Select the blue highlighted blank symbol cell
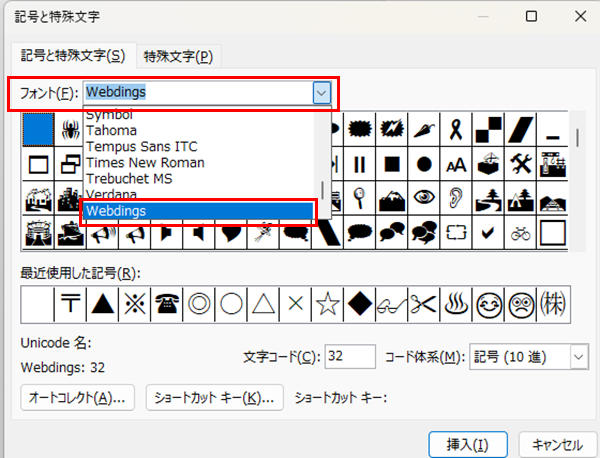 click(38, 129)
